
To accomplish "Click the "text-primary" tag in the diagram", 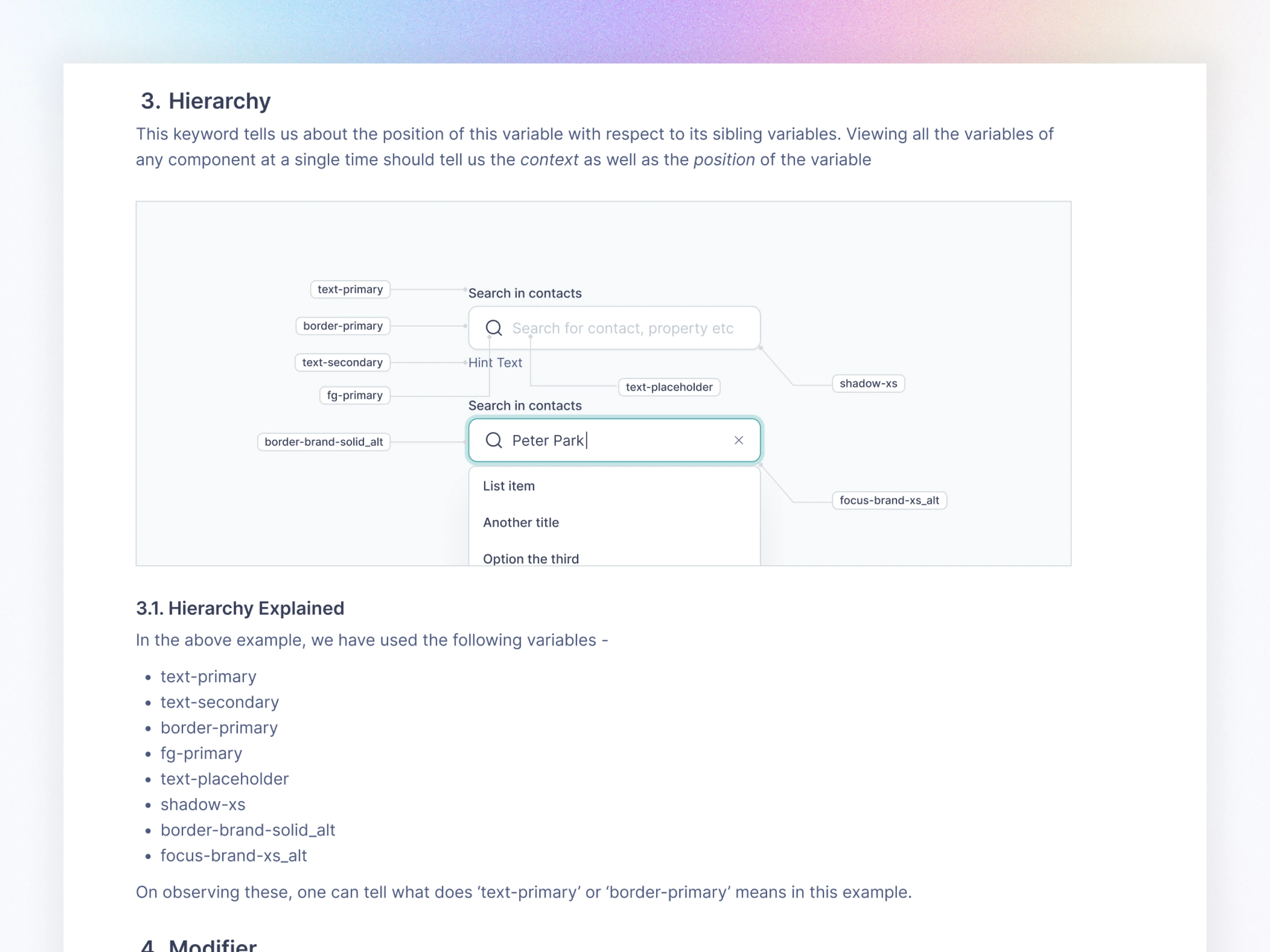I will tap(350, 289).
